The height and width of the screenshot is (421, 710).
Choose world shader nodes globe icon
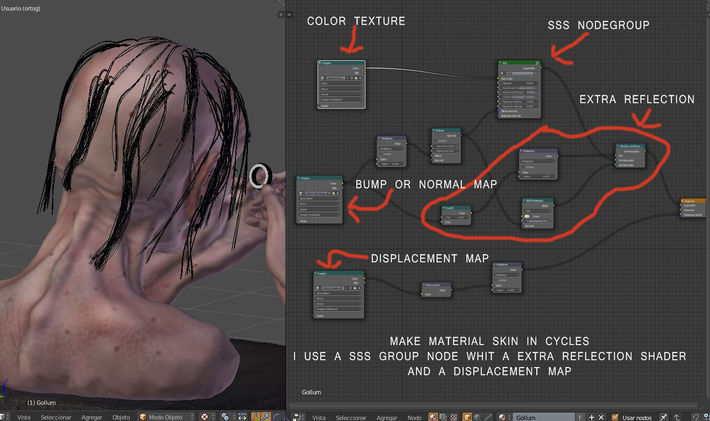coord(477,417)
